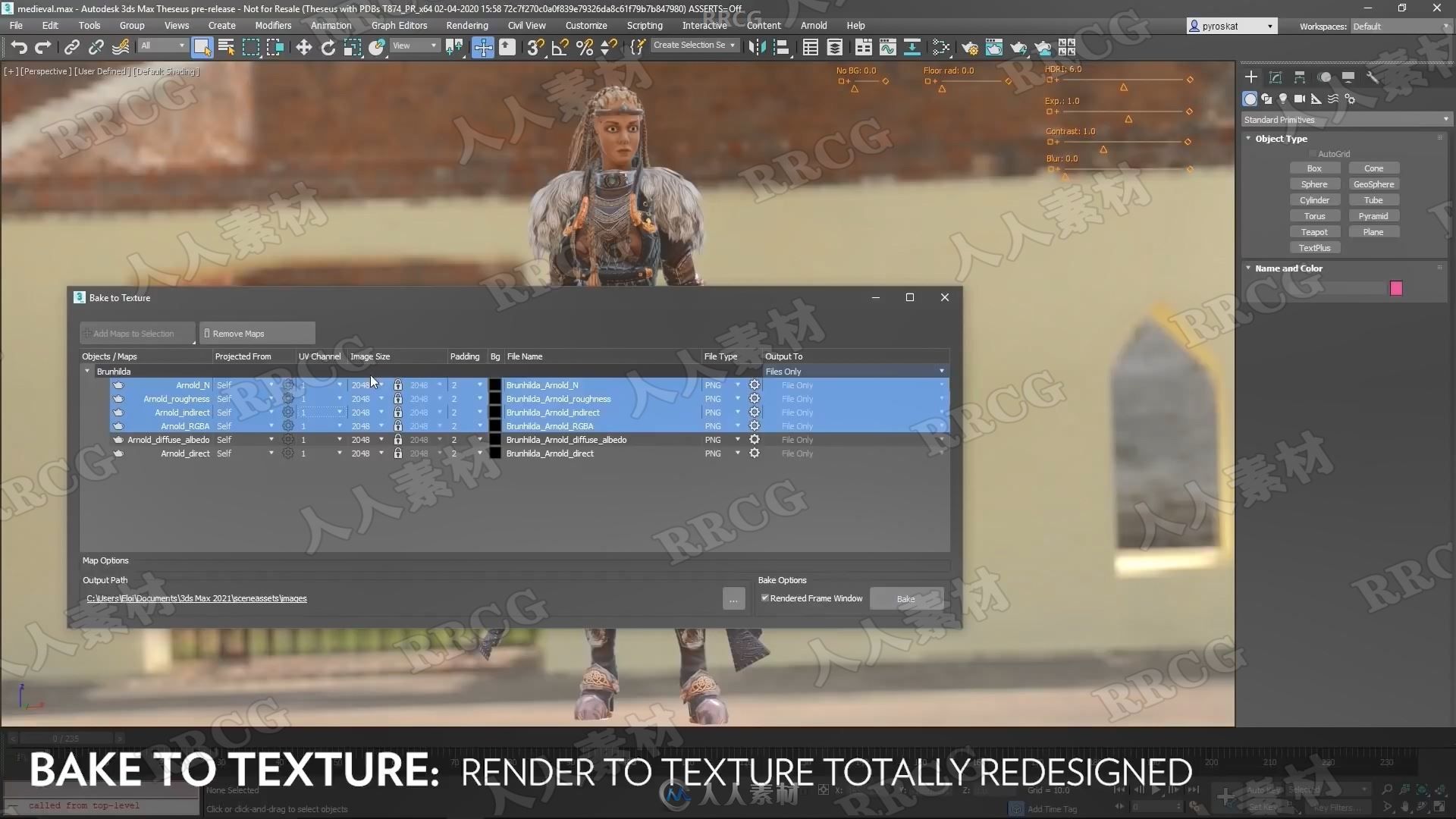This screenshot has height=819, width=1456.
Task: Toggle visibility of Arnold_N map row
Action: tap(118, 385)
